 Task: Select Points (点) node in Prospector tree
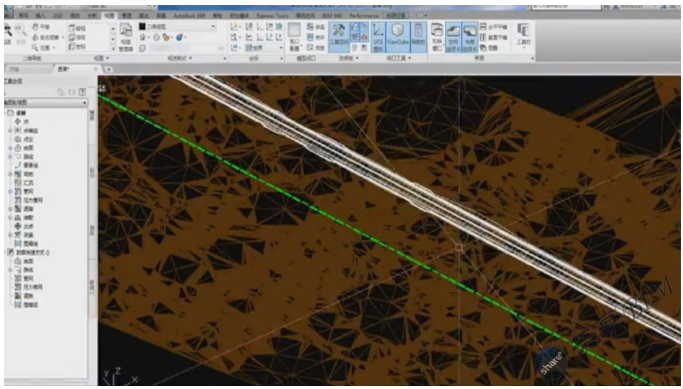coord(22,122)
